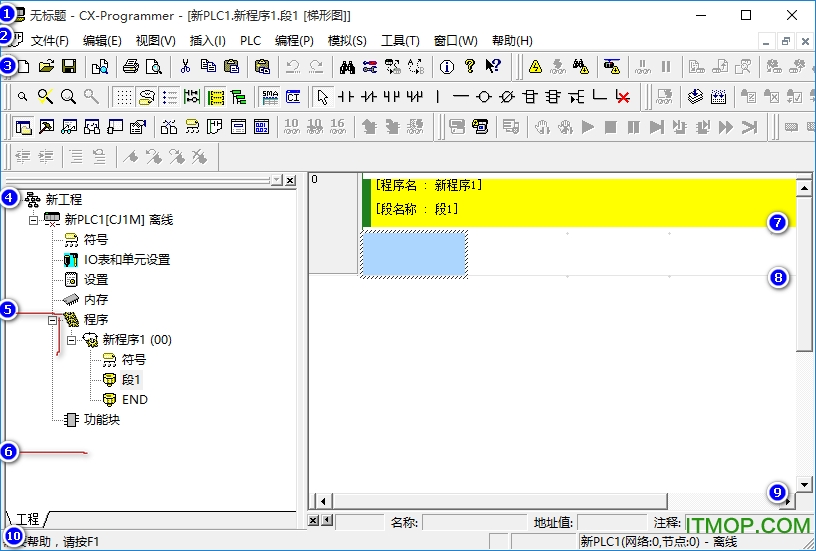Screen dimensions: 816x551
Task: Toggle the project workspace window
Action: coord(23,127)
